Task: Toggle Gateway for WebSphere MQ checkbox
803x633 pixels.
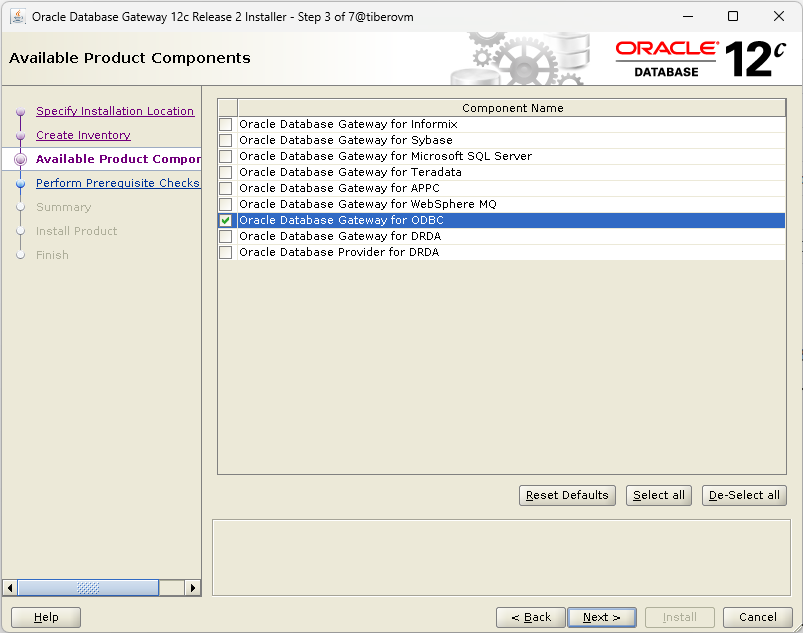Action: tap(225, 204)
